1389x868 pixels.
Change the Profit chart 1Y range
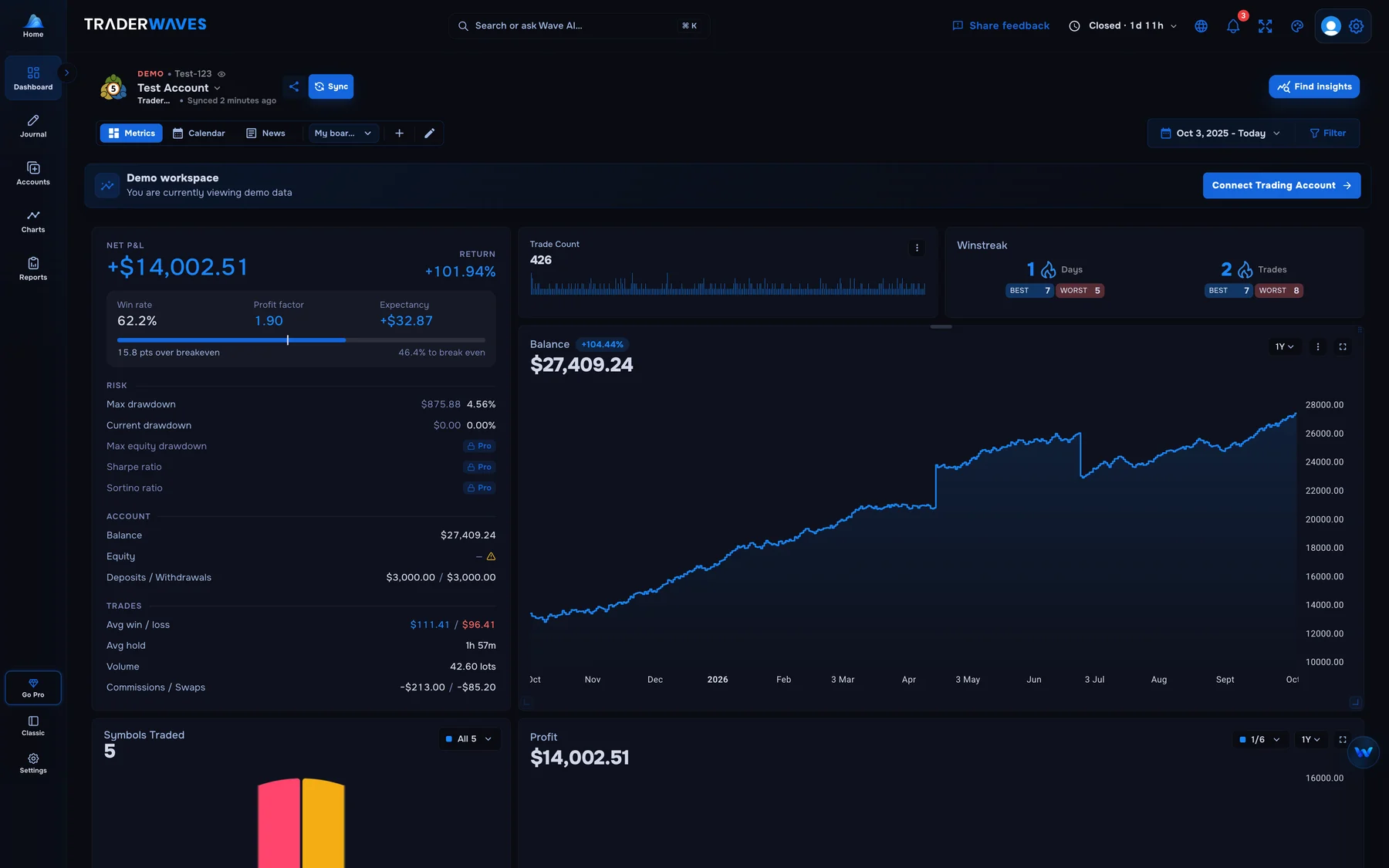coord(1310,740)
